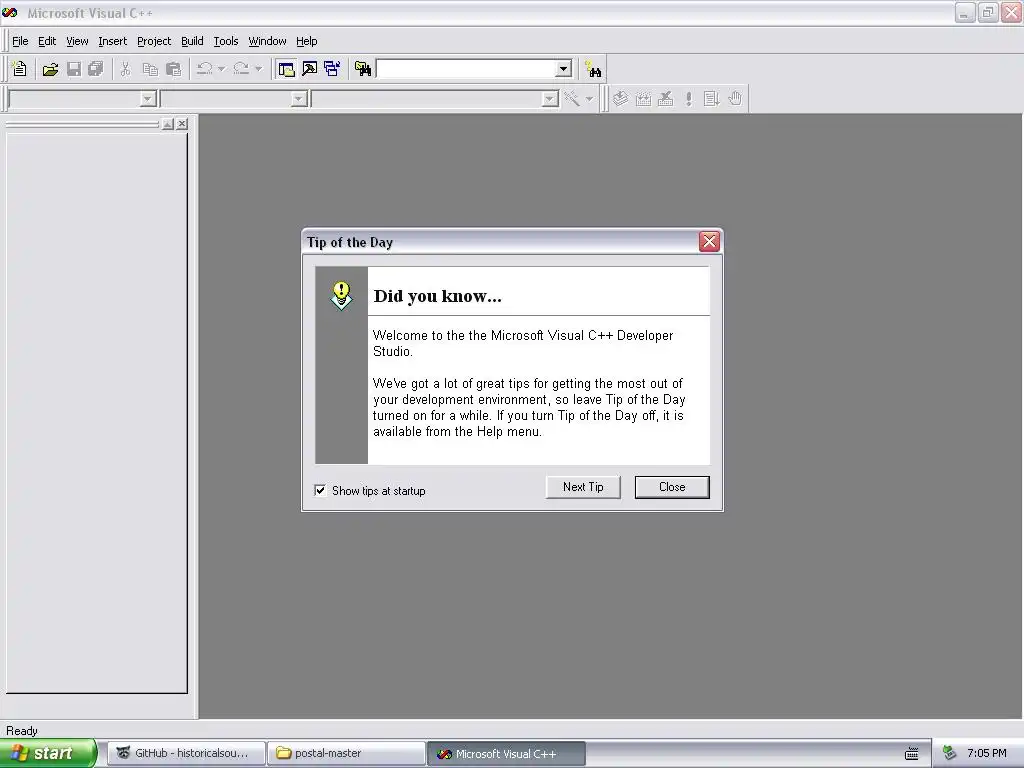Click the Windows start button
The height and width of the screenshot is (768, 1024).
coord(48,754)
